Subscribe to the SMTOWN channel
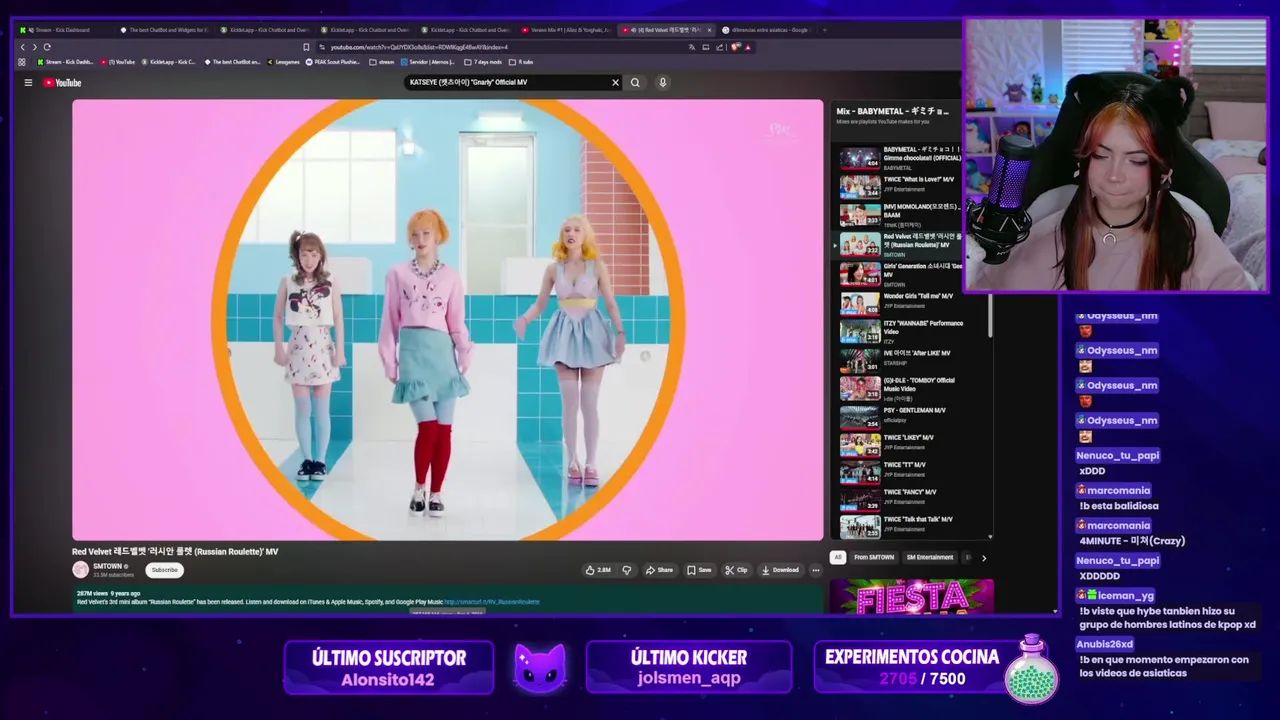1280x720 pixels. [164, 570]
